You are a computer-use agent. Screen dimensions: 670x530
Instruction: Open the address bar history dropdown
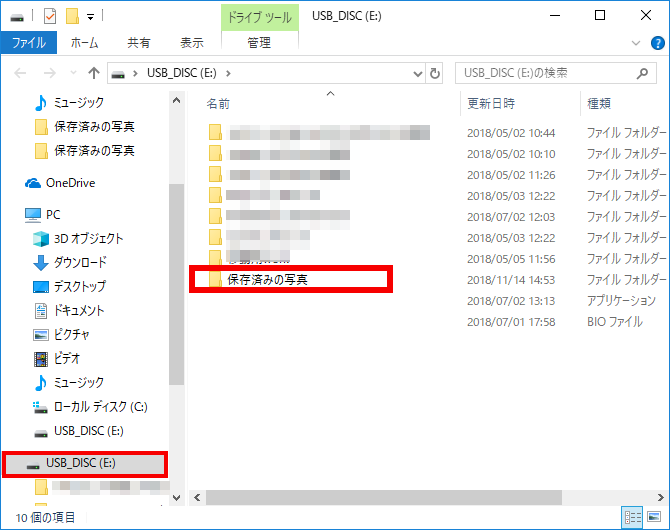418,74
